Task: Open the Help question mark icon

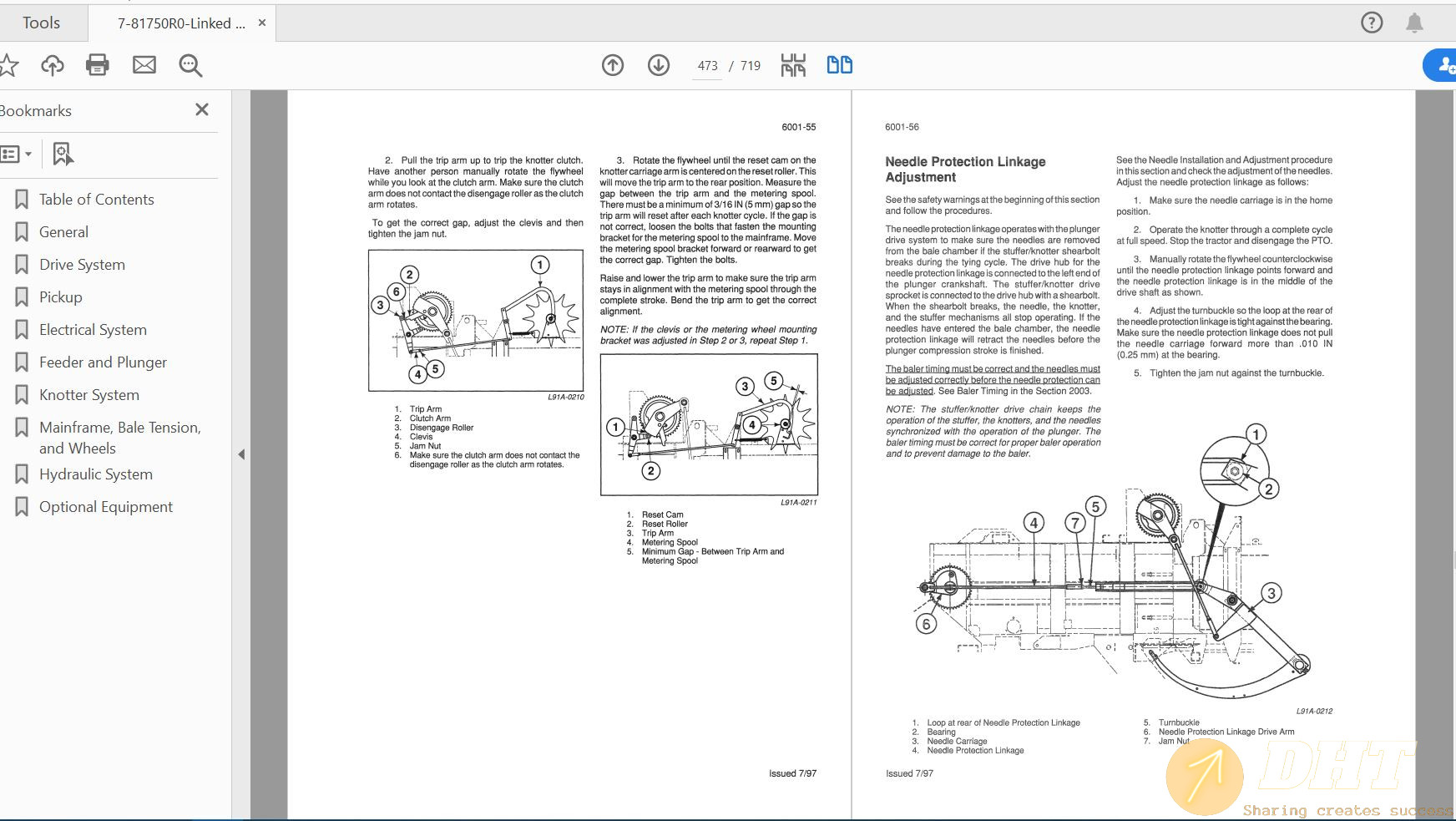Action: [1372, 23]
